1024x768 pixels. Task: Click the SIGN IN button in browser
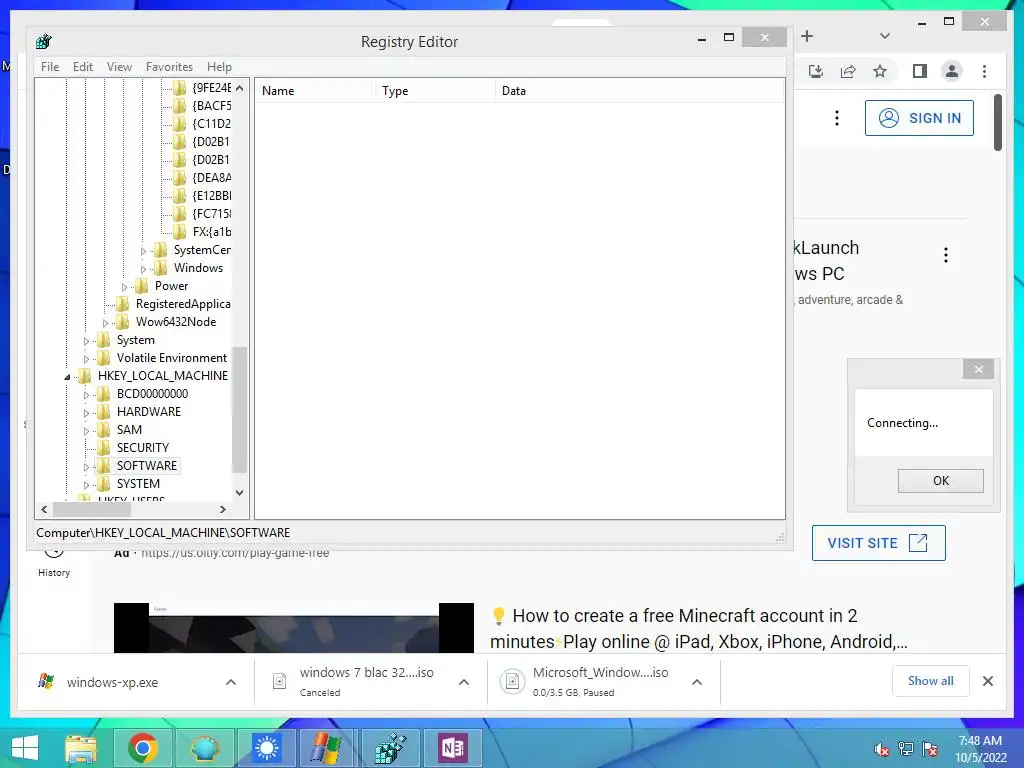coord(919,118)
